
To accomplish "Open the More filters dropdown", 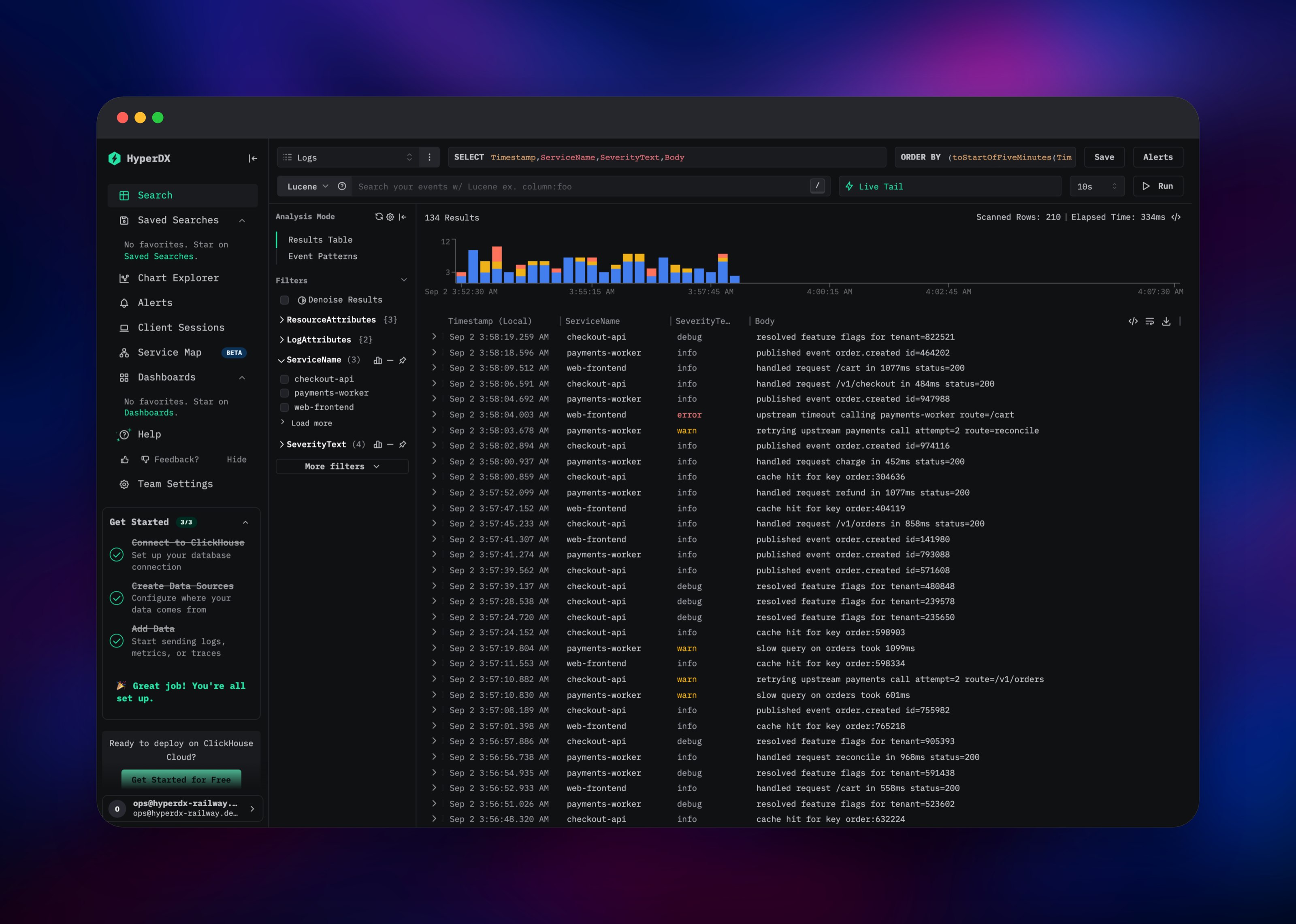I will click(x=342, y=466).
